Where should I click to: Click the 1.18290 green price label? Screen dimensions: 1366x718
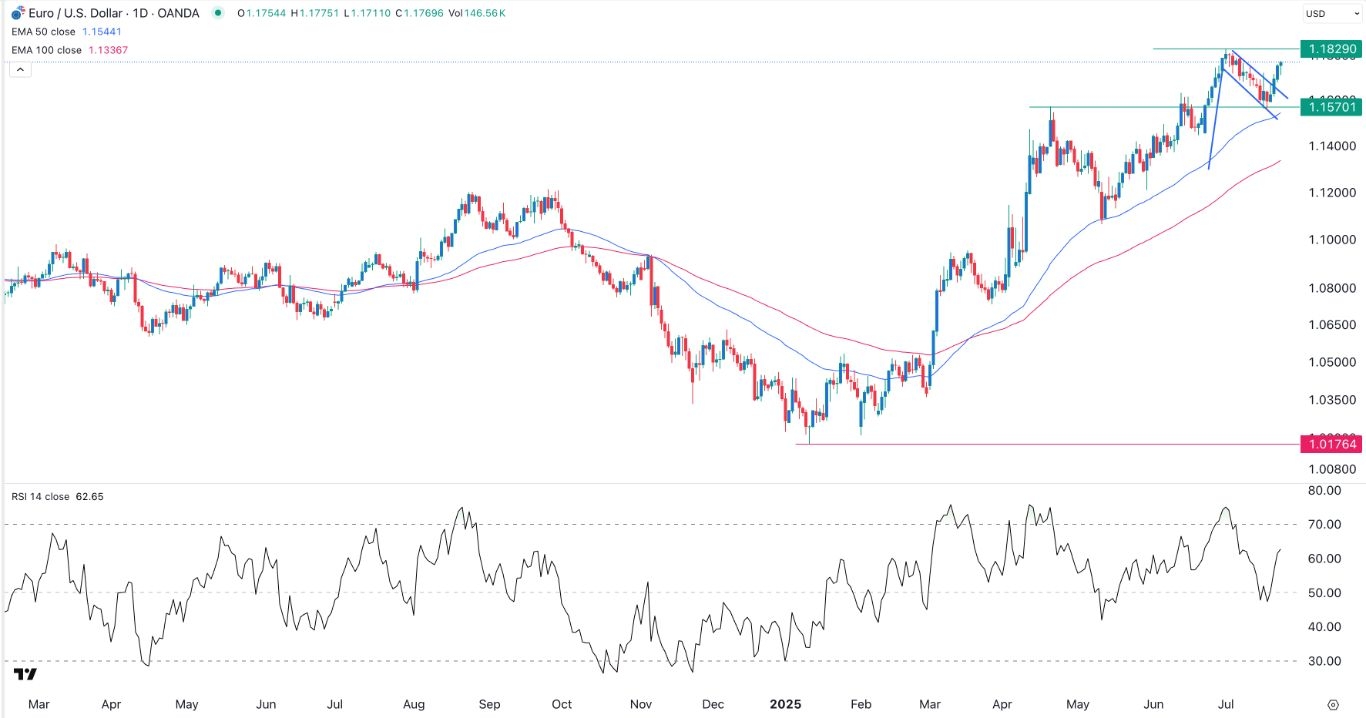click(1329, 48)
